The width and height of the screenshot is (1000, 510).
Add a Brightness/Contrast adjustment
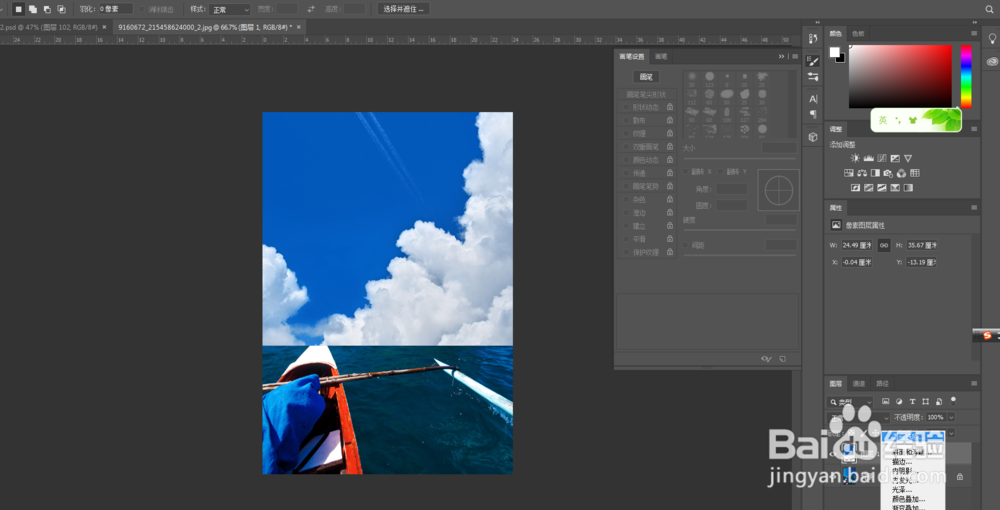[855, 158]
